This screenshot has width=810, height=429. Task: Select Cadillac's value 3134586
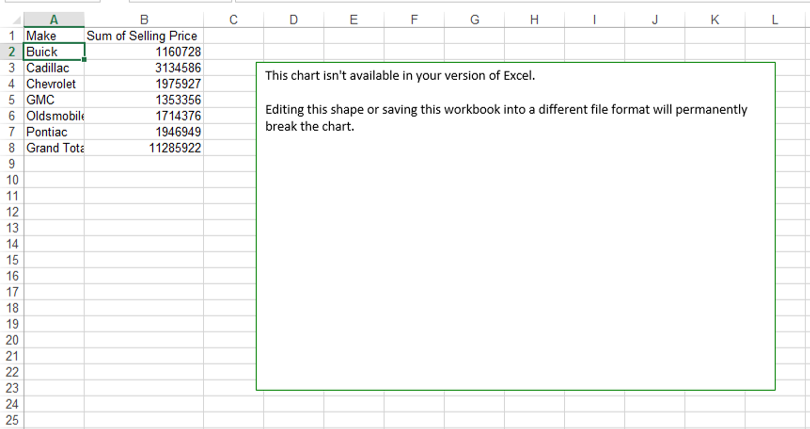point(144,68)
